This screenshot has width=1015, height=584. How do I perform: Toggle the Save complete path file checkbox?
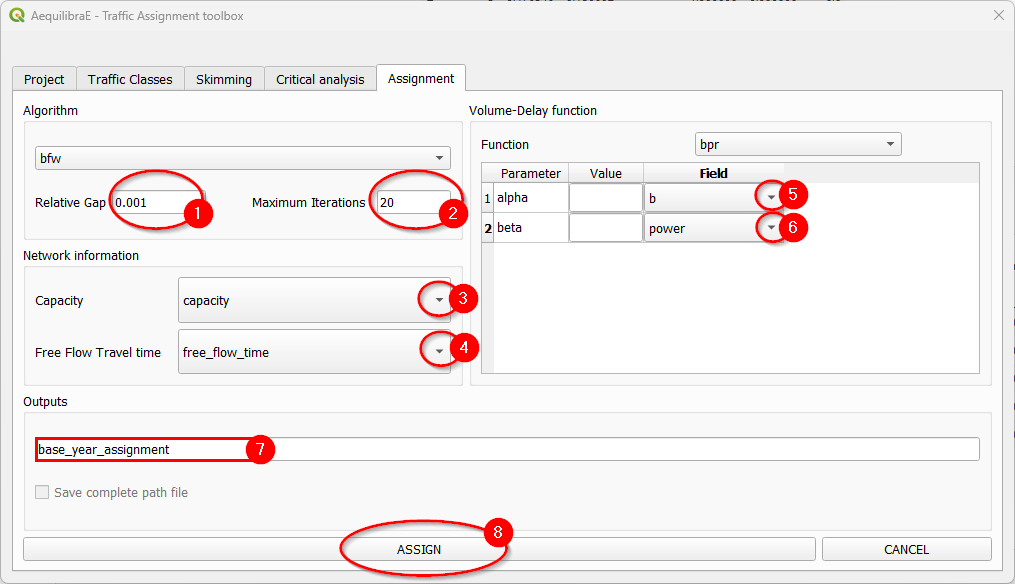coord(42,492)
